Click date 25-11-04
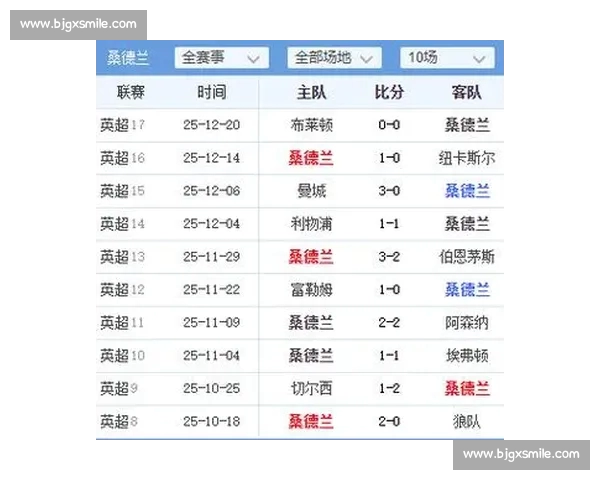Viewport: 600px width, 480px height. point(212,356)
